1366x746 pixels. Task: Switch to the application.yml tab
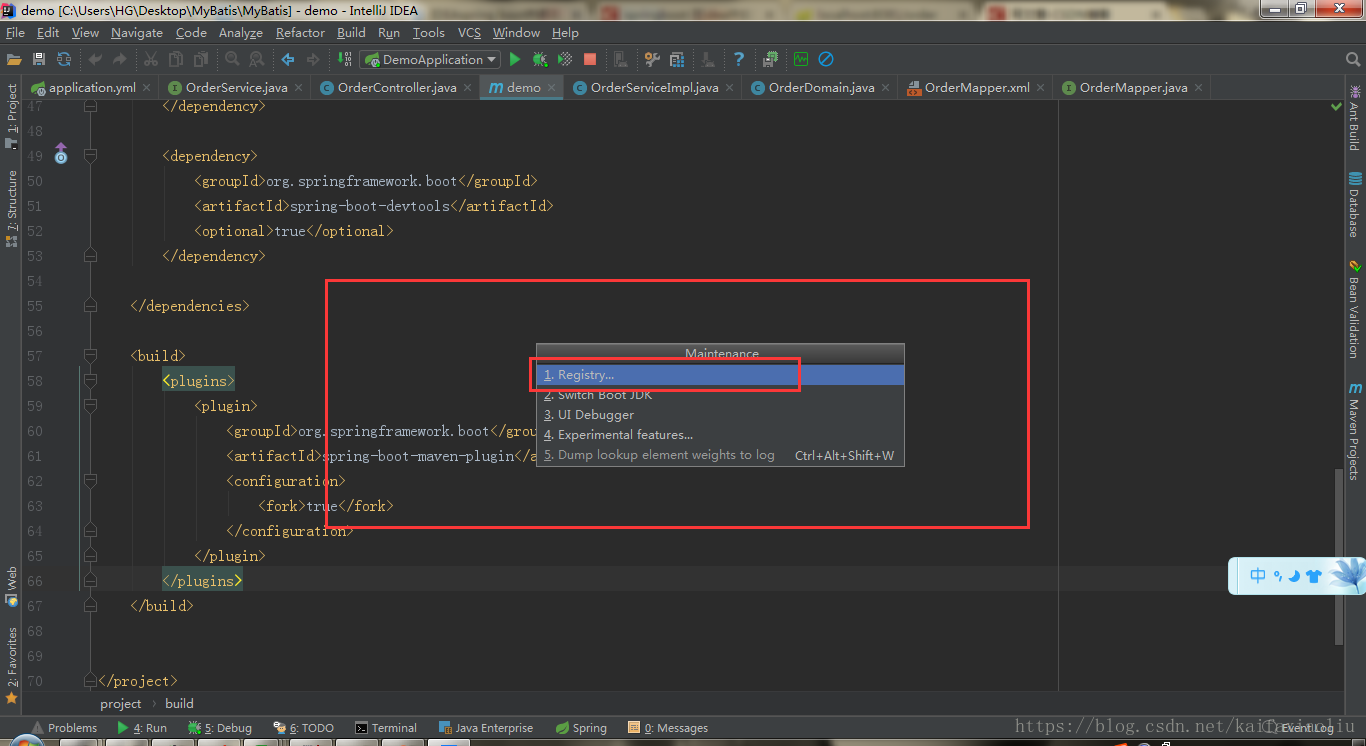(91, 88)
